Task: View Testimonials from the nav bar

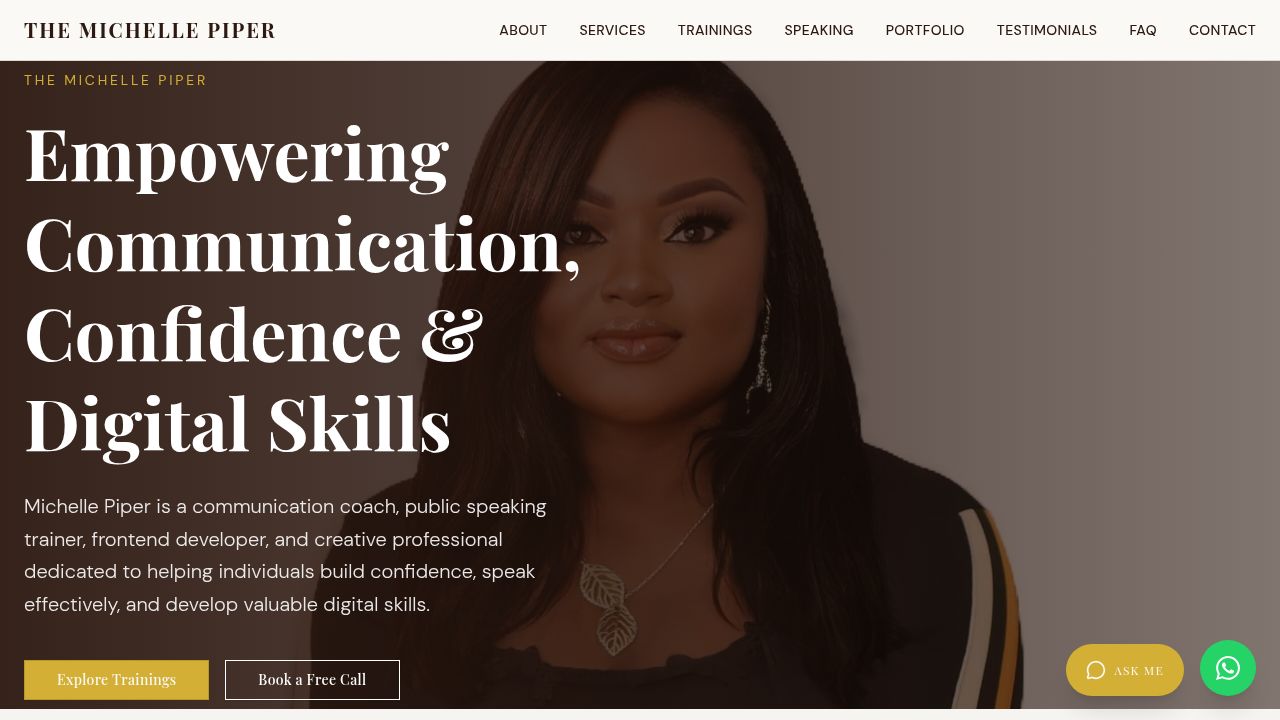Action: (x=1047, y=30)
